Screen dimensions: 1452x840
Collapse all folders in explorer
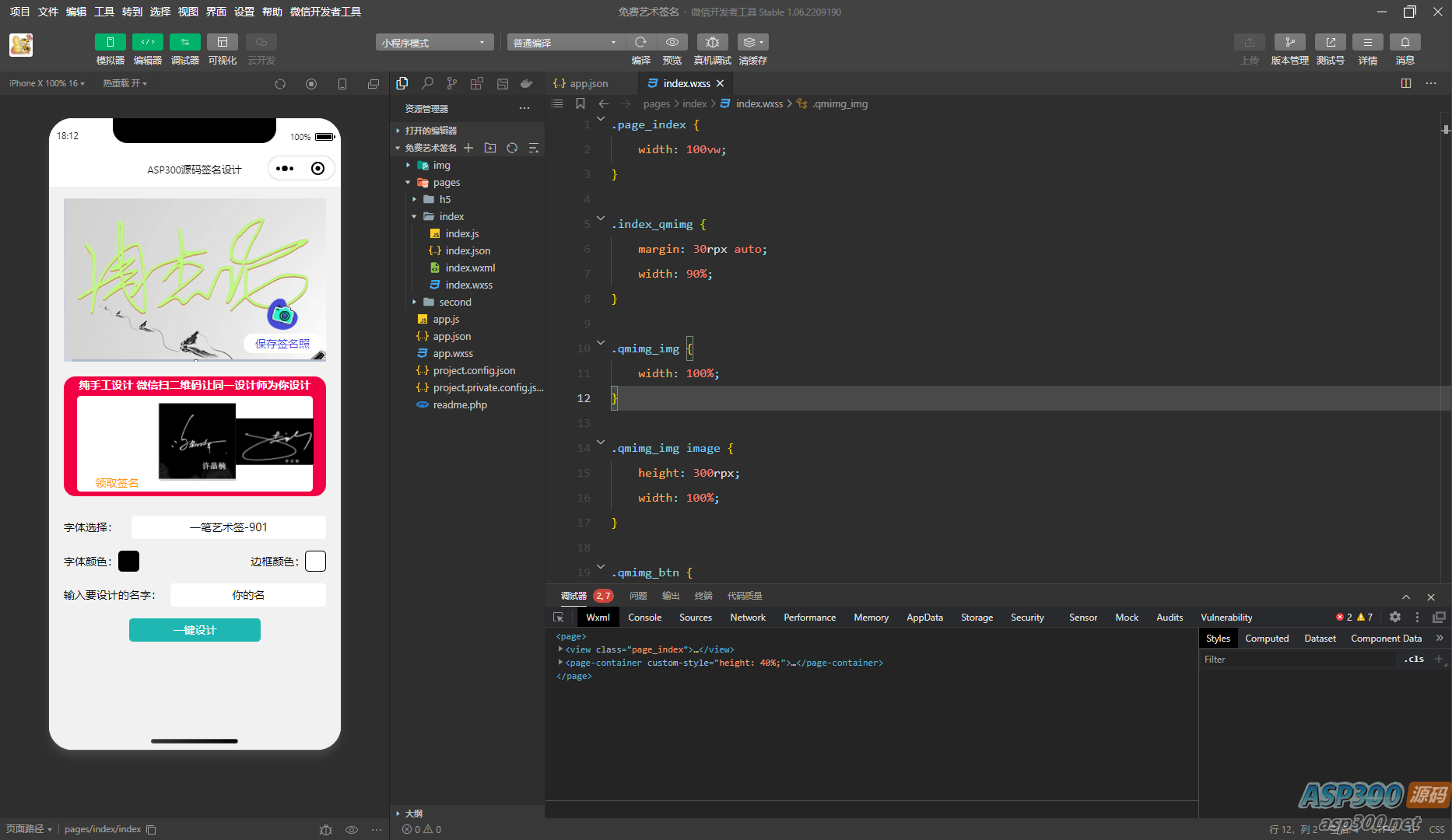(x=534, y=148)
